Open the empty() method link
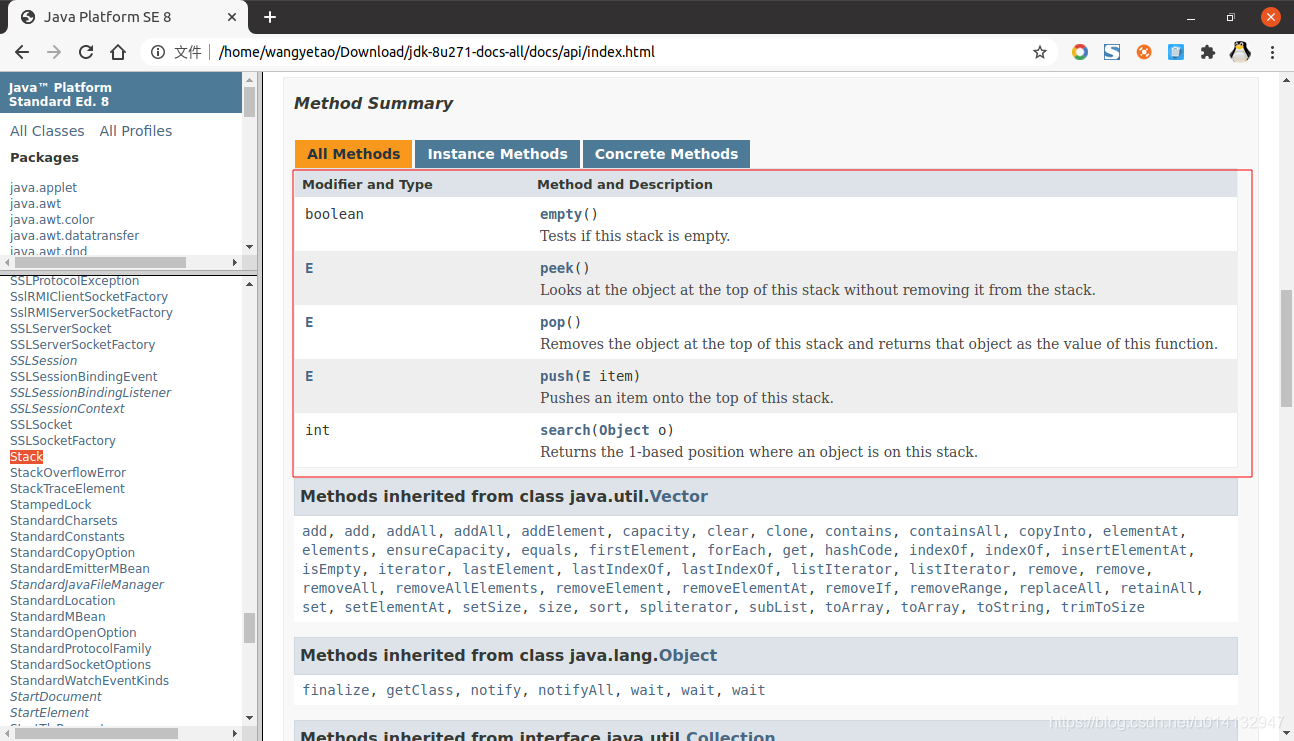Image resolution: width=1294 pixels, height=741 pixels. click(561, 214)
